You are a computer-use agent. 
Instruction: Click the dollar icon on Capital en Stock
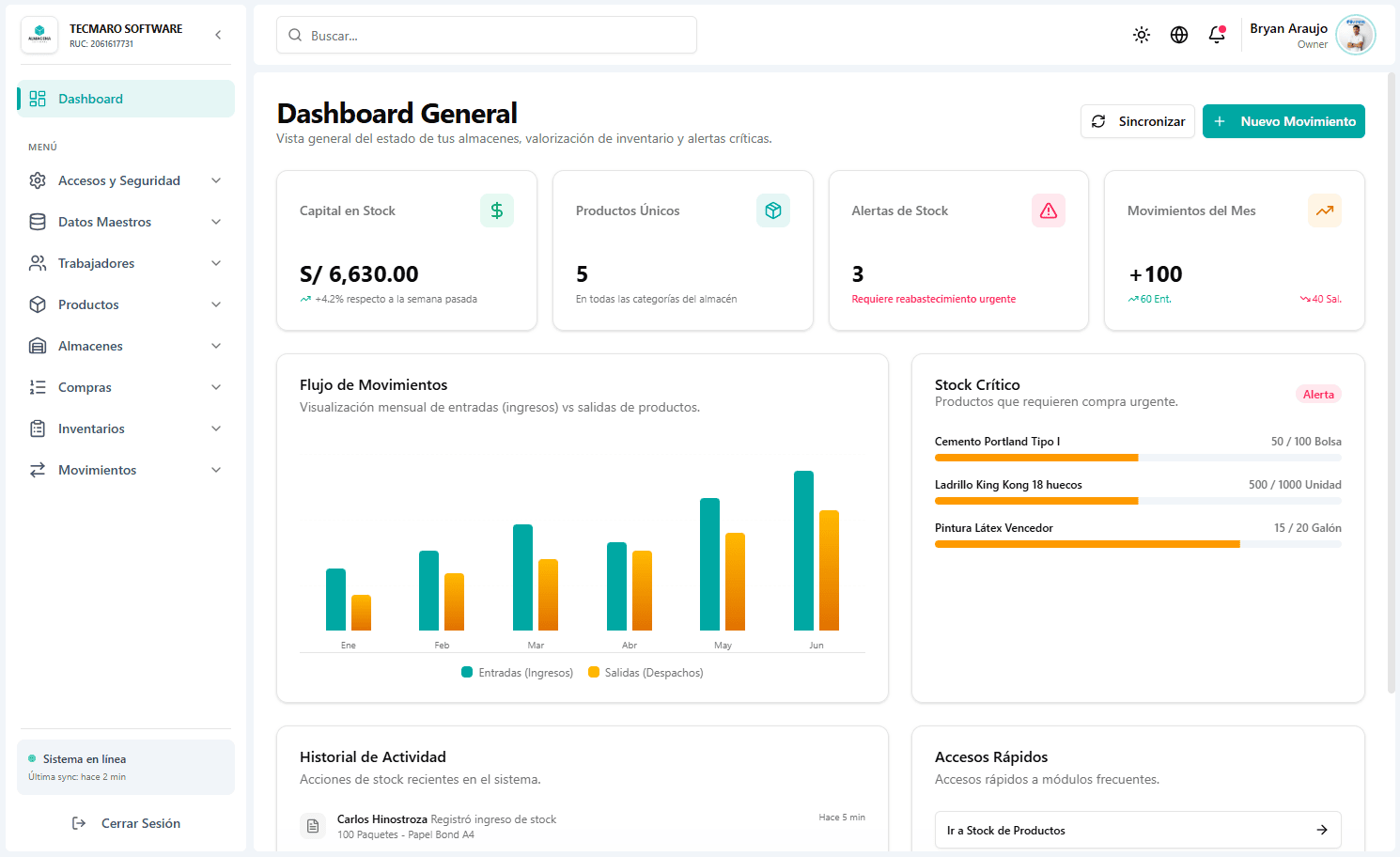point(497,210)
